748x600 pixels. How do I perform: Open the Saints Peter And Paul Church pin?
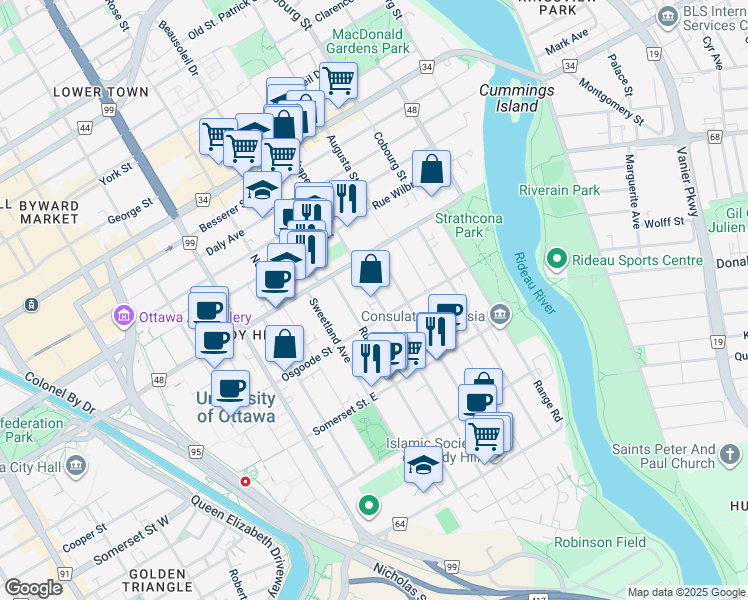[729, 455]
